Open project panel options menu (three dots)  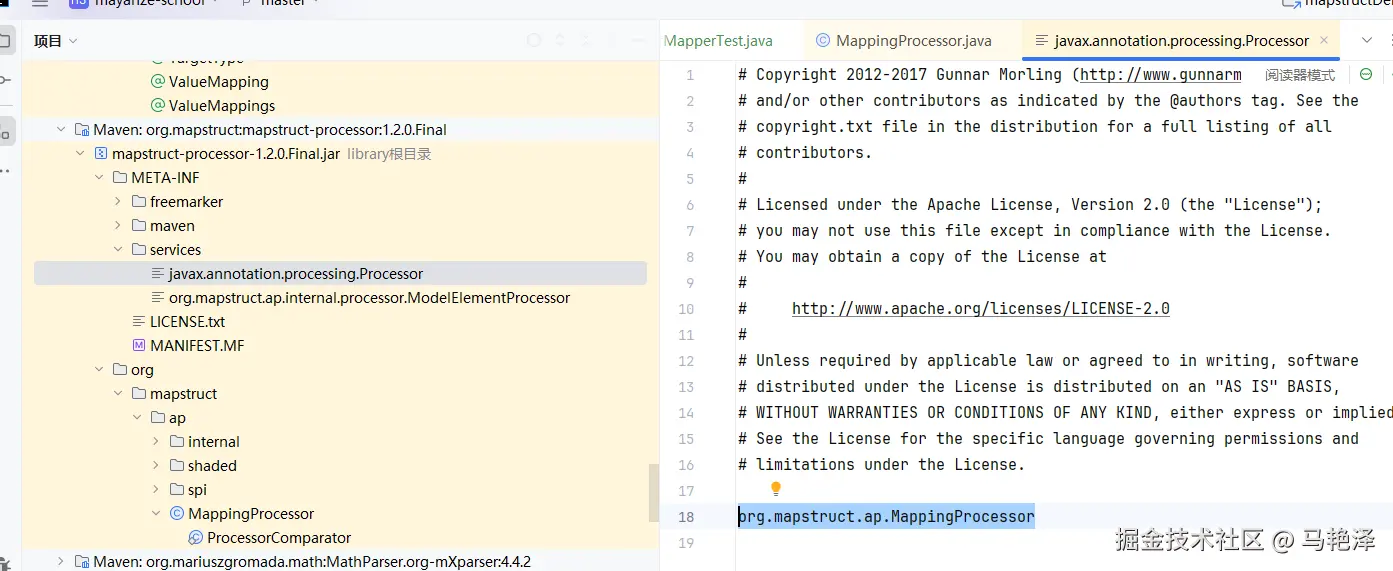pyautogui.click(x=611, y=41)
